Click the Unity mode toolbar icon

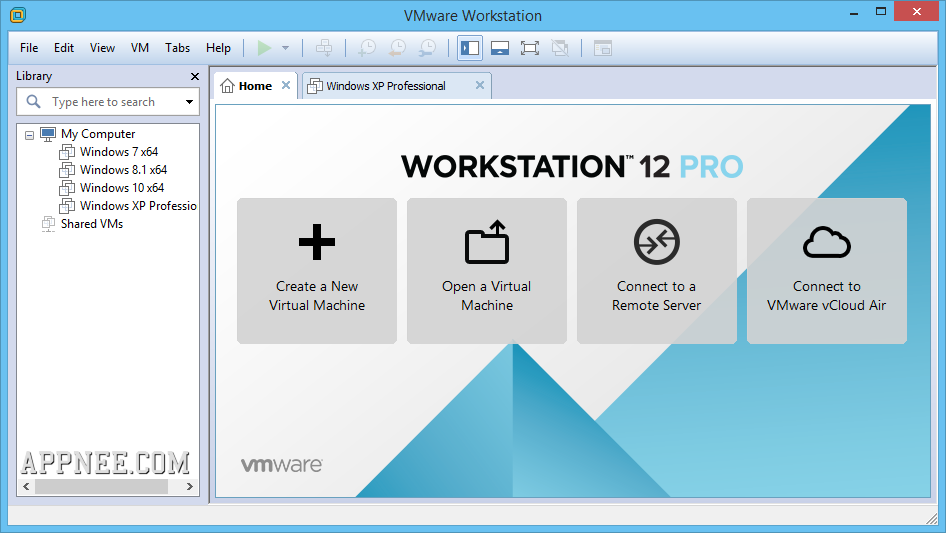(x=560, y=48)
